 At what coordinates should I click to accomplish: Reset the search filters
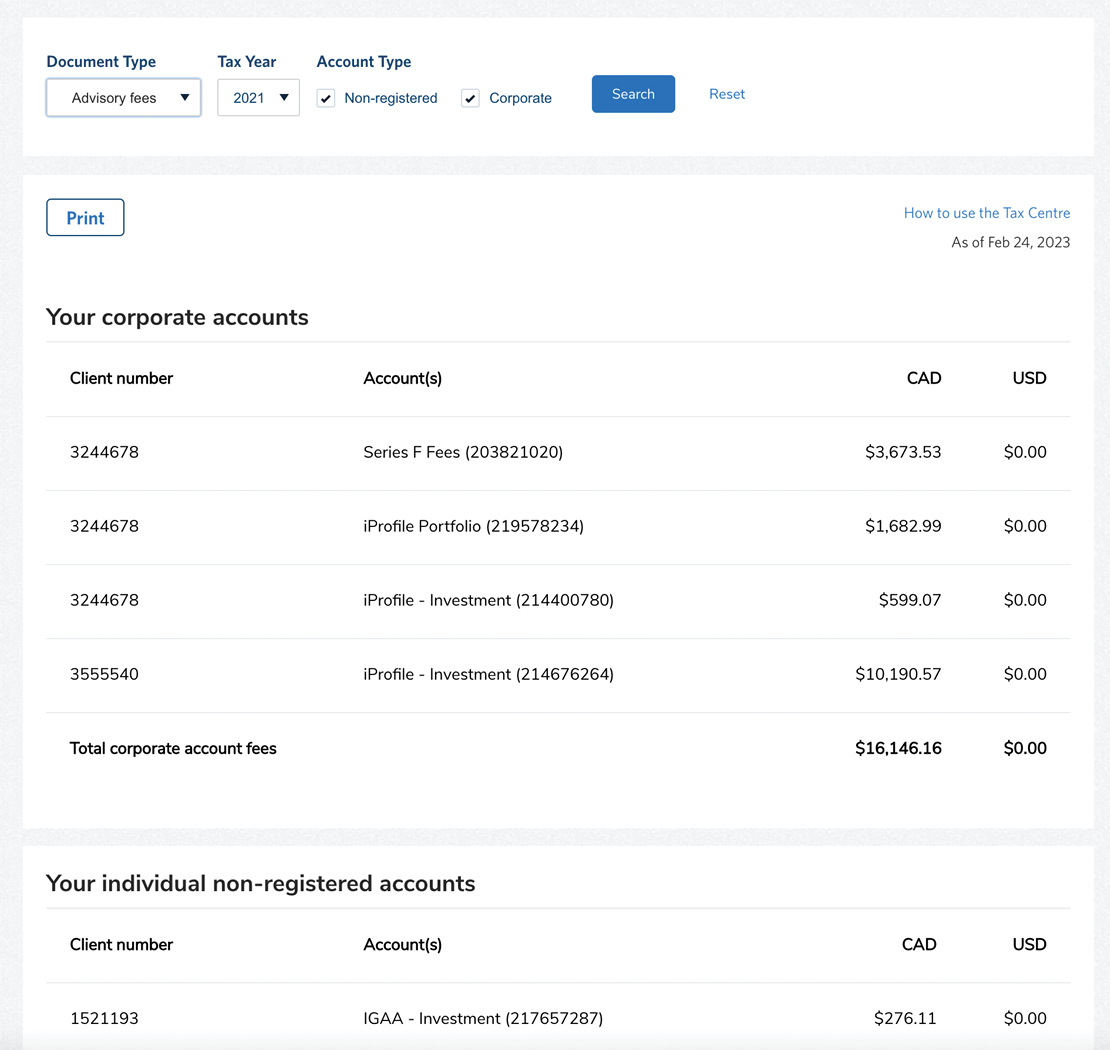(x=726, y=94)
